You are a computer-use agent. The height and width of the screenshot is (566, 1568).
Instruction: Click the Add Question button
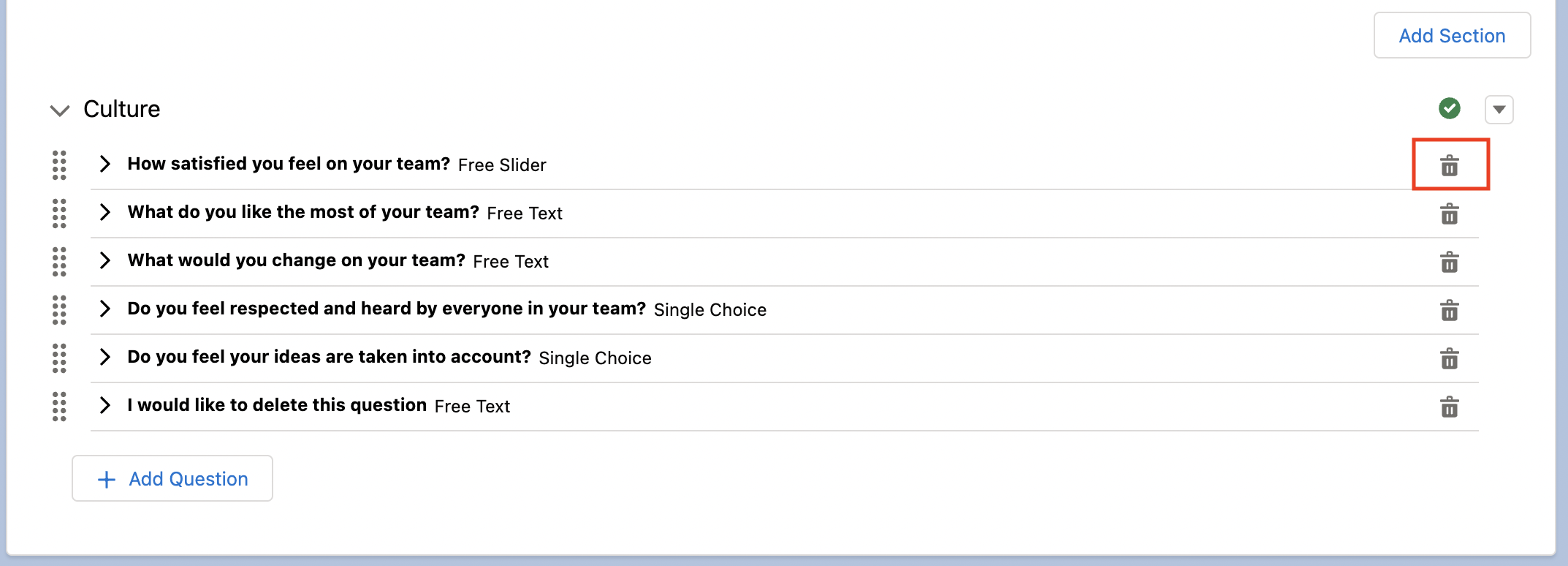tap(172, 479)
